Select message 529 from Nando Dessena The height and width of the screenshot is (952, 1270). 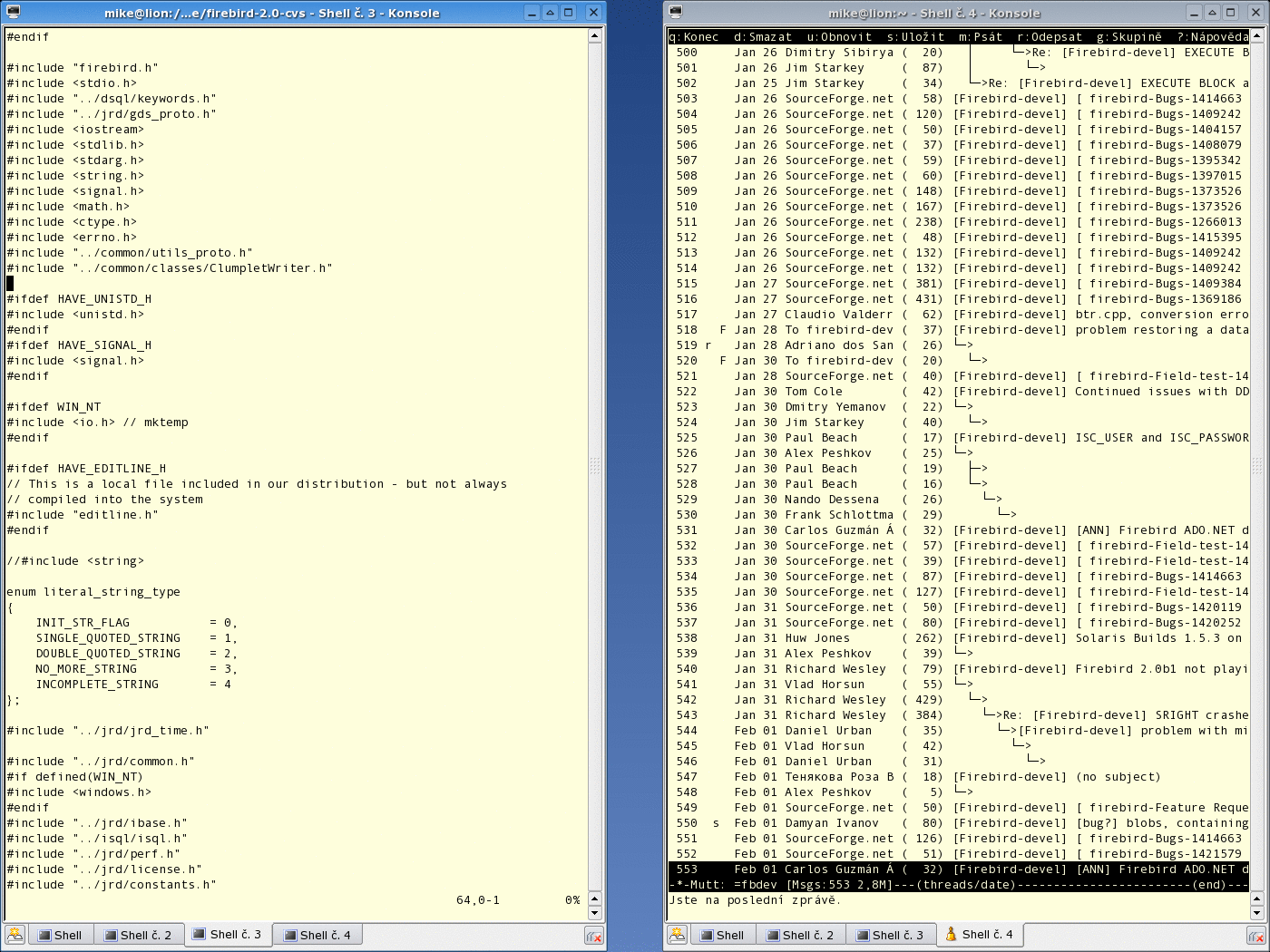tap(959, 500)
